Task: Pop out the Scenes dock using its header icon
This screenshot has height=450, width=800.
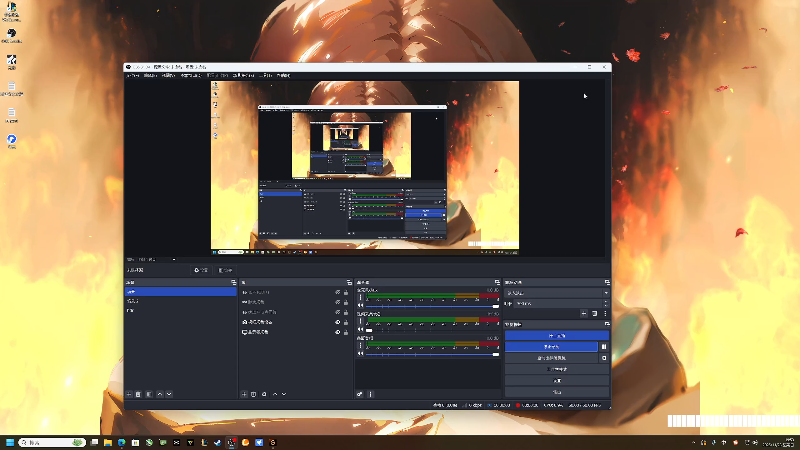Action: (x=234, y=282)
